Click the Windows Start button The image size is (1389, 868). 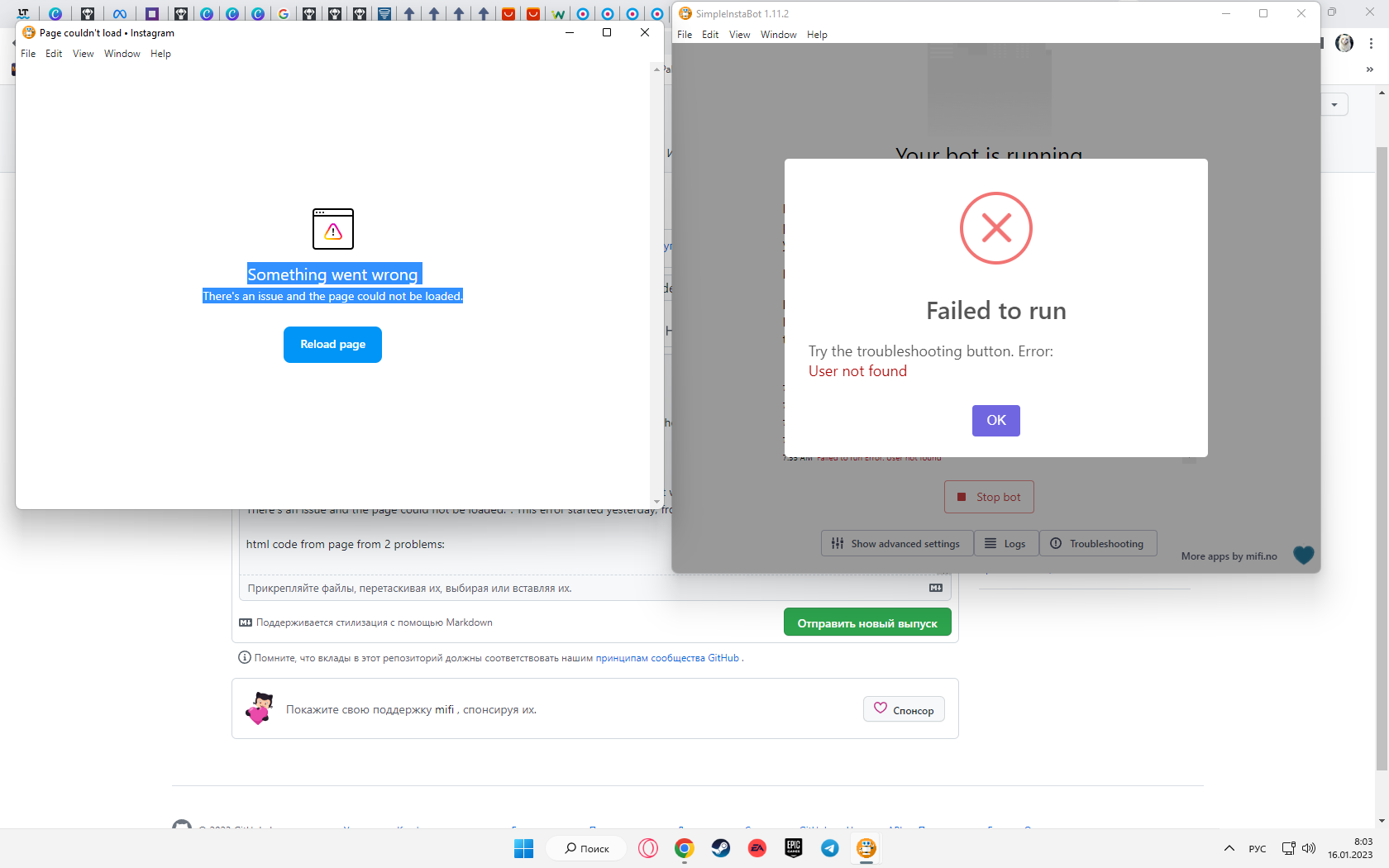524,848
